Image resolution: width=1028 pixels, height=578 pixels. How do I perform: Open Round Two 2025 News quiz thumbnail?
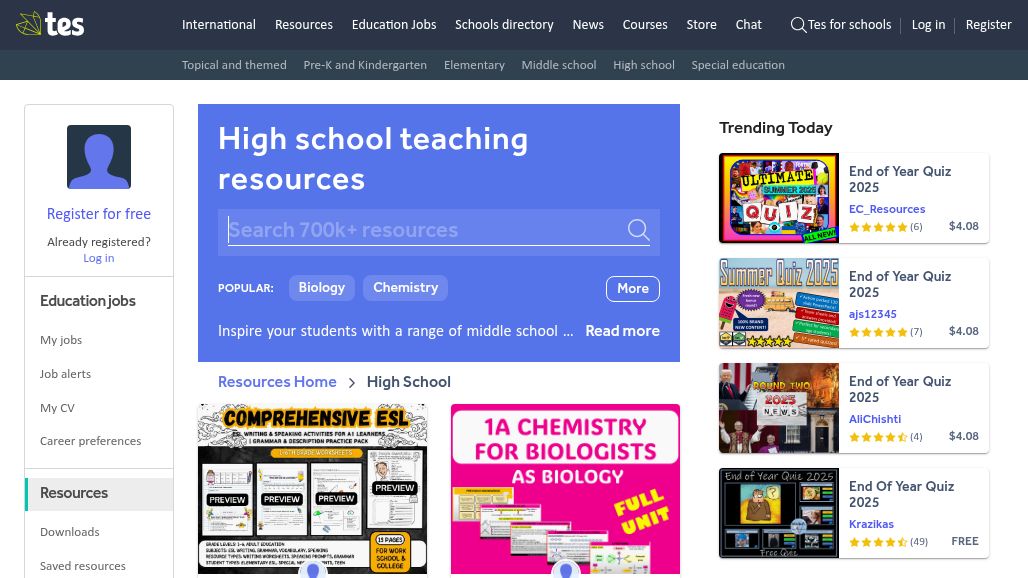click(779, 408)
